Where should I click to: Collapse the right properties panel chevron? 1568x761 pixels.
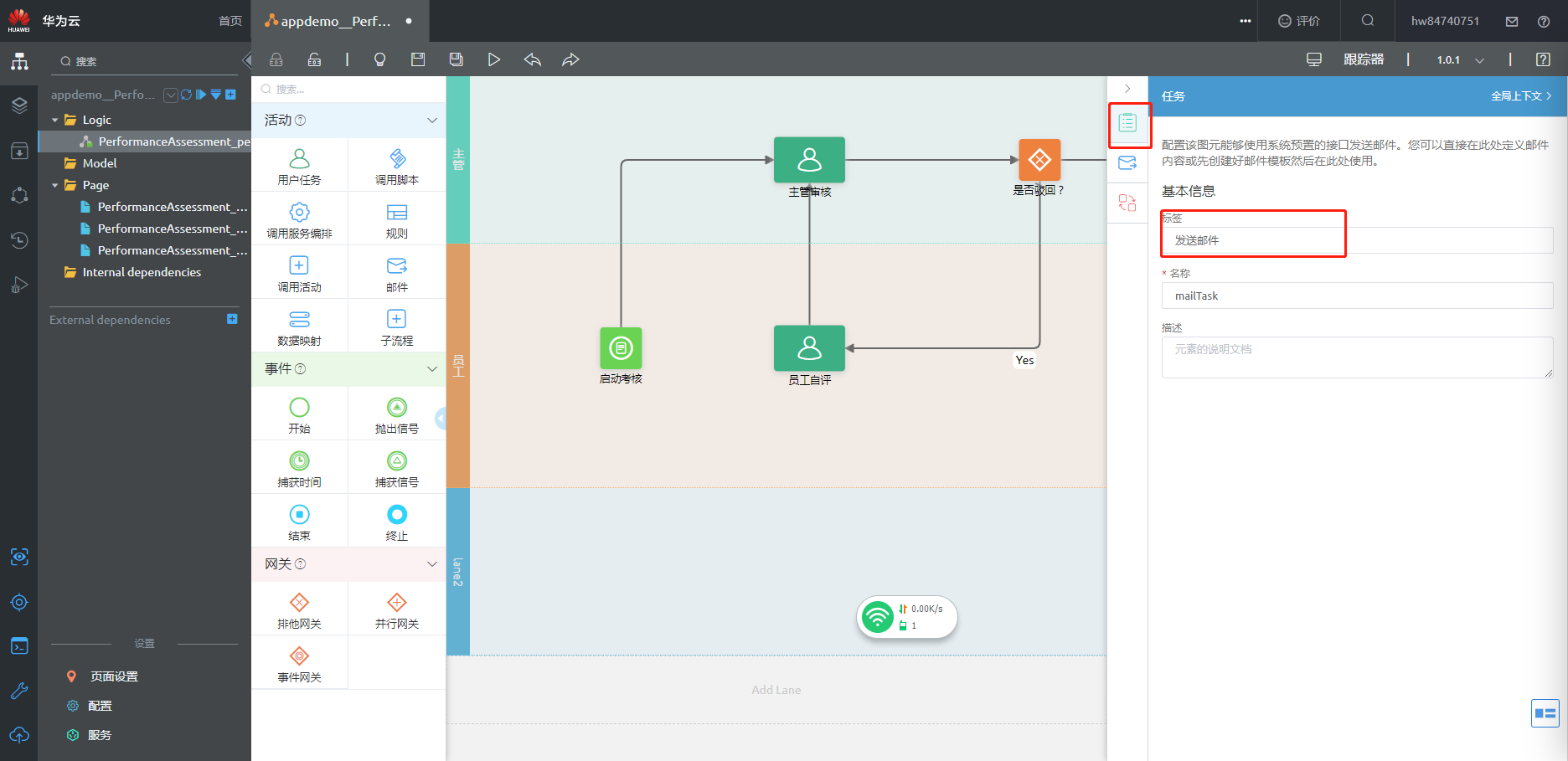tap(1127, 89)
